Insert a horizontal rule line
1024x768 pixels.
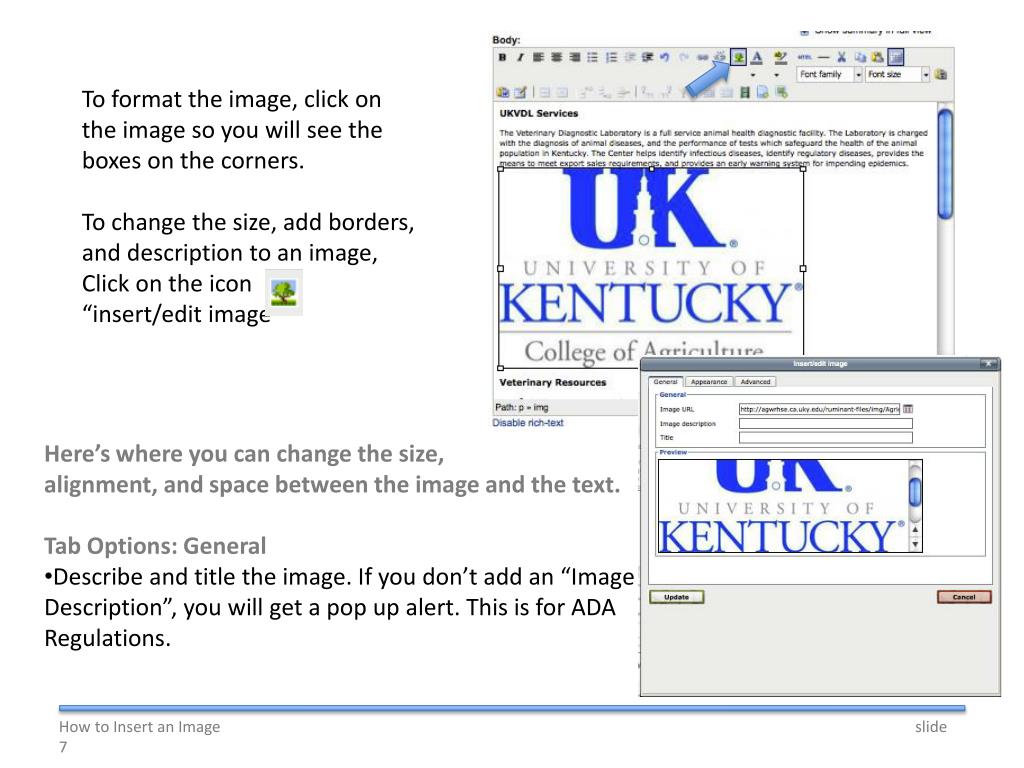pyautogui.click(x=824, y=57)
